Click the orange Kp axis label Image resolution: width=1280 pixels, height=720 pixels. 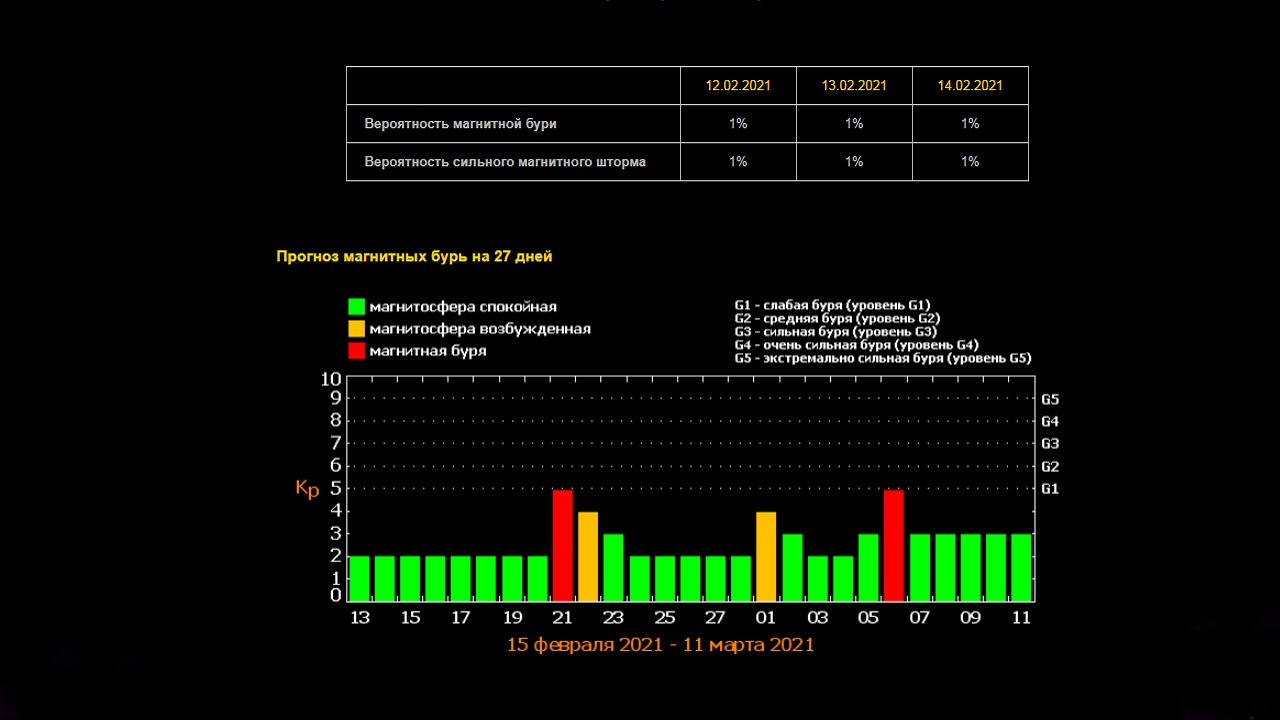click(x=307, y=488)
